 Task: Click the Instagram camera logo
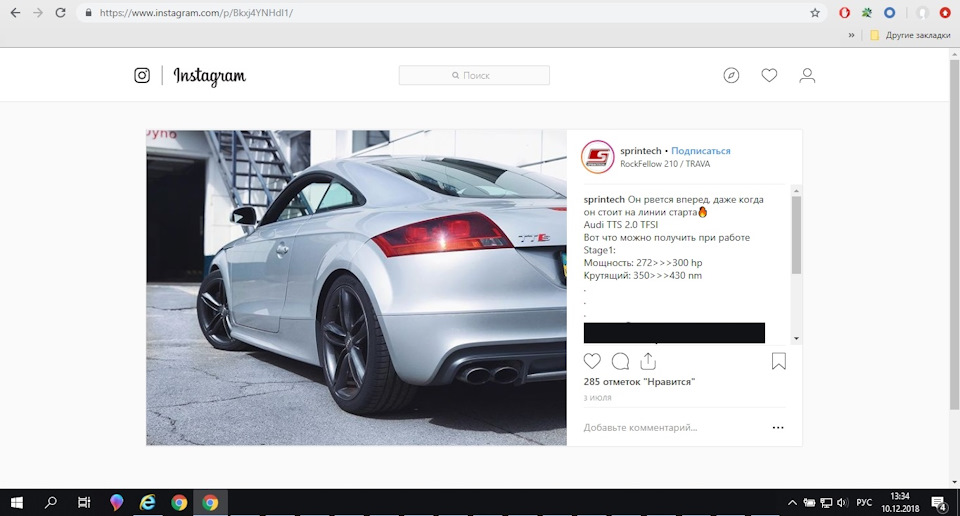[x=142, y=75]
